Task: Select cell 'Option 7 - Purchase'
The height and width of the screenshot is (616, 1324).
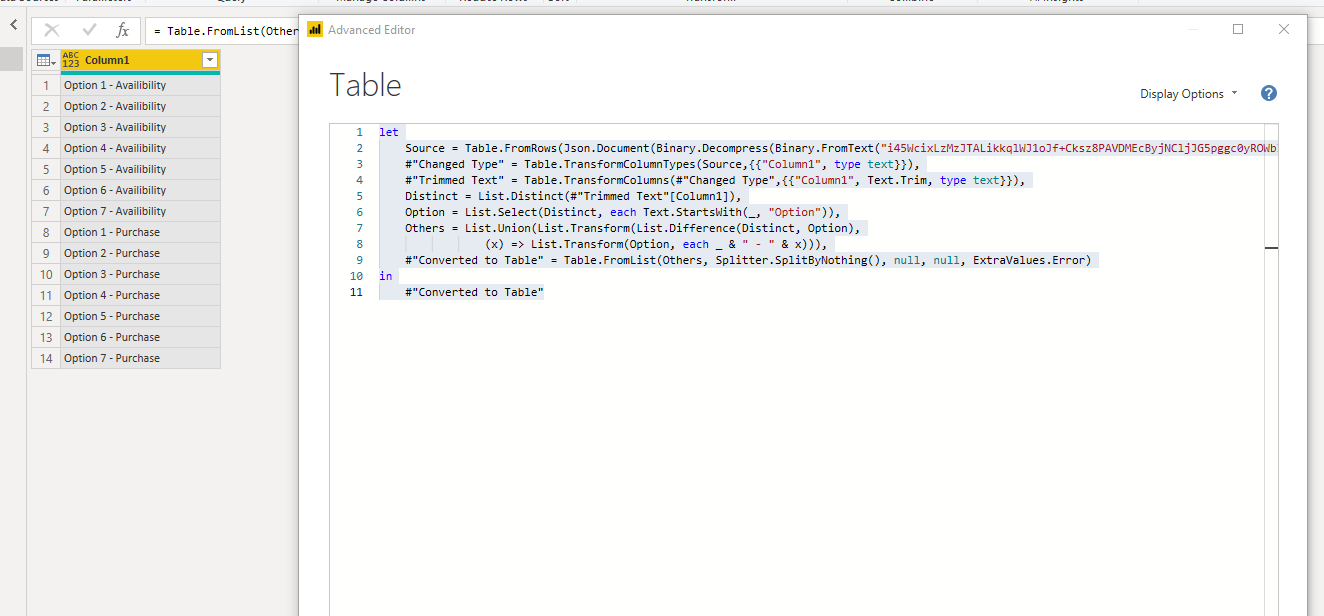Action: [140, 358]
